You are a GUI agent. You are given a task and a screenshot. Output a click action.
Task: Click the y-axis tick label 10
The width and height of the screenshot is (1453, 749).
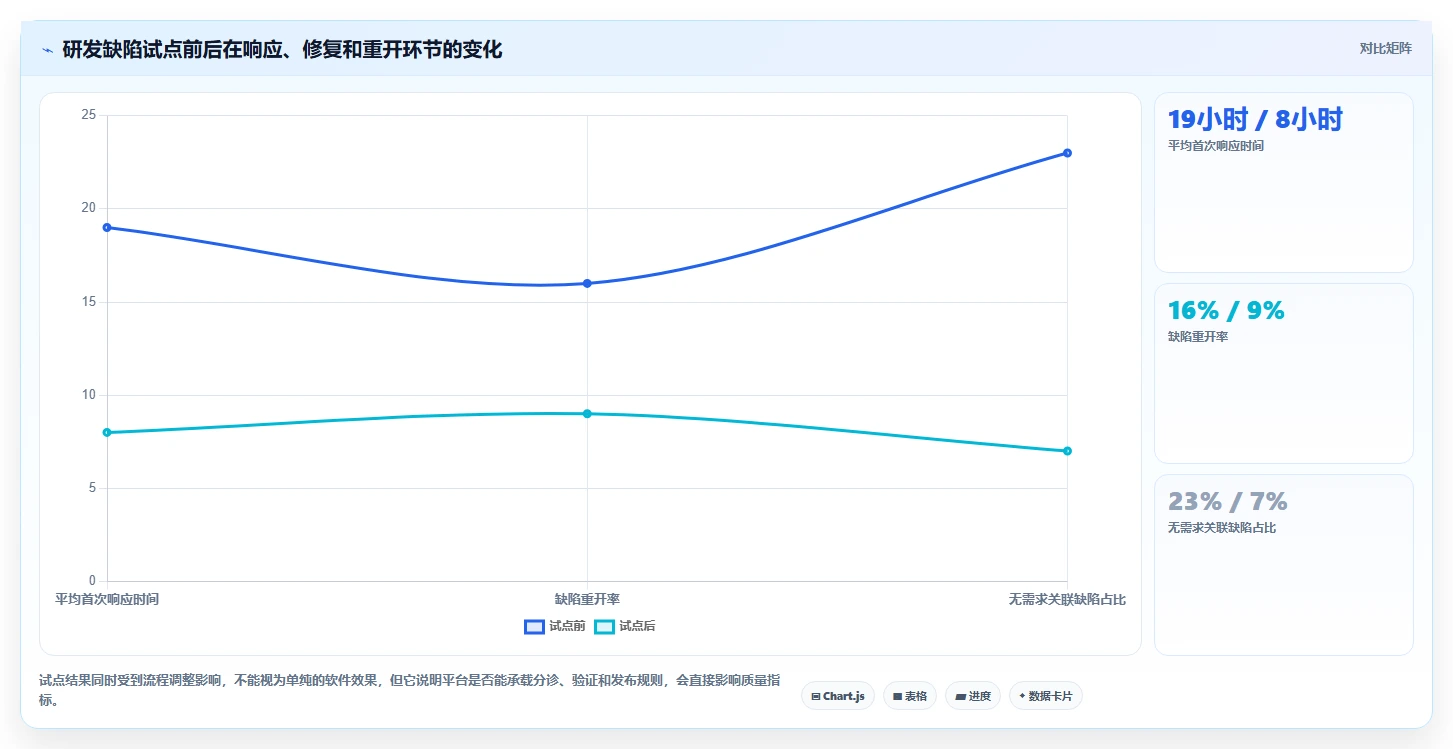click(x=89, y=395)
